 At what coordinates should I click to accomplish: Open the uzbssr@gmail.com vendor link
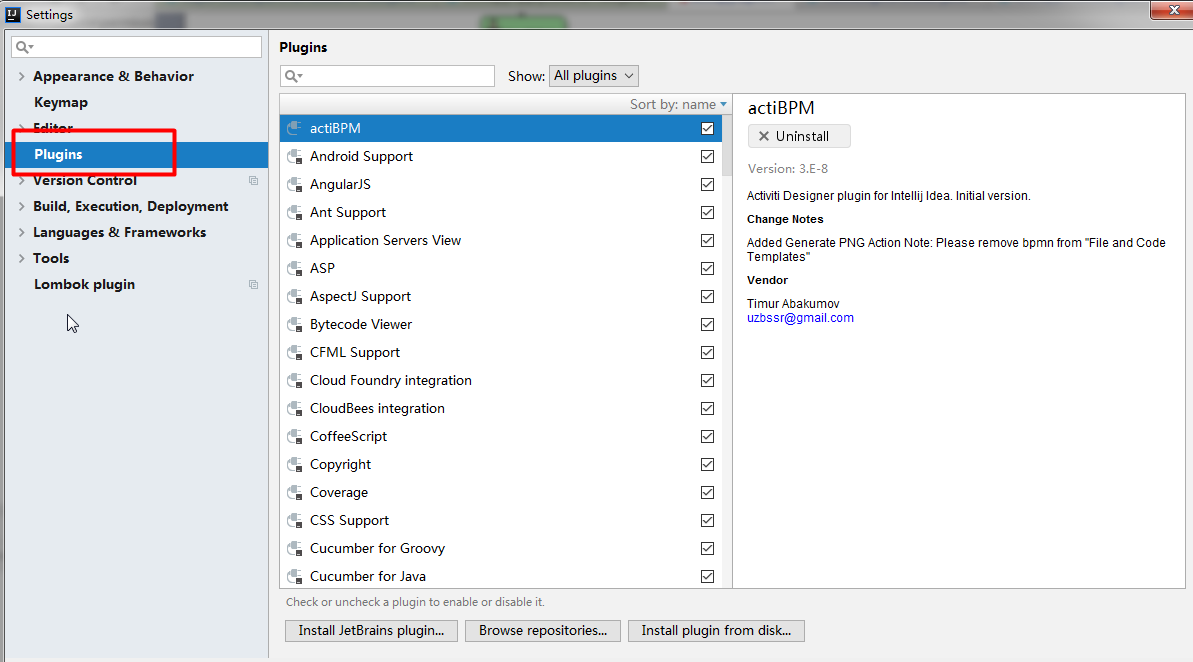tap(800, 318)
